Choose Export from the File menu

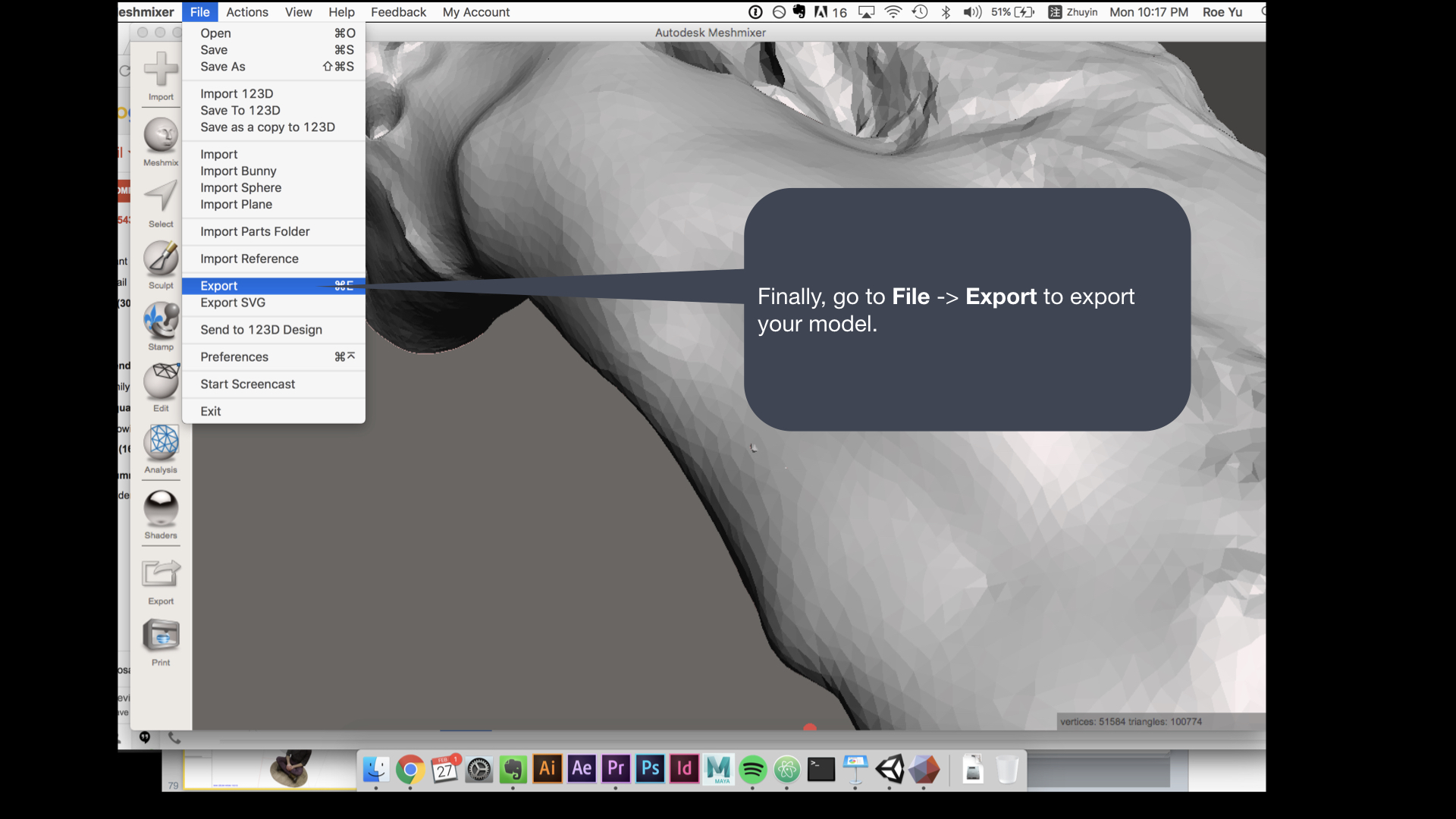[219, 286]
